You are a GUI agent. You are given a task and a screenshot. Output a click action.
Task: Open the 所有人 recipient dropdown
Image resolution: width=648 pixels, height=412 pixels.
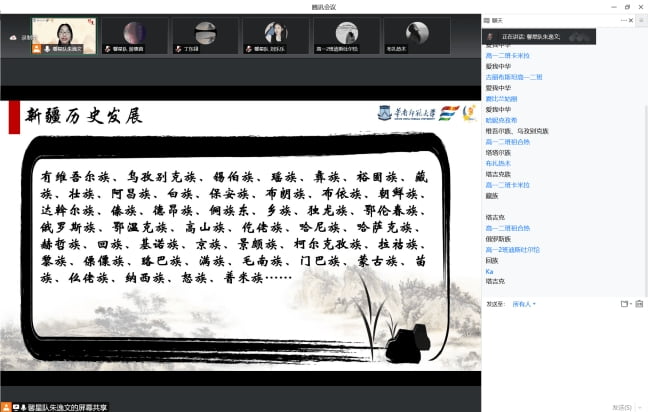click(524, 303)
